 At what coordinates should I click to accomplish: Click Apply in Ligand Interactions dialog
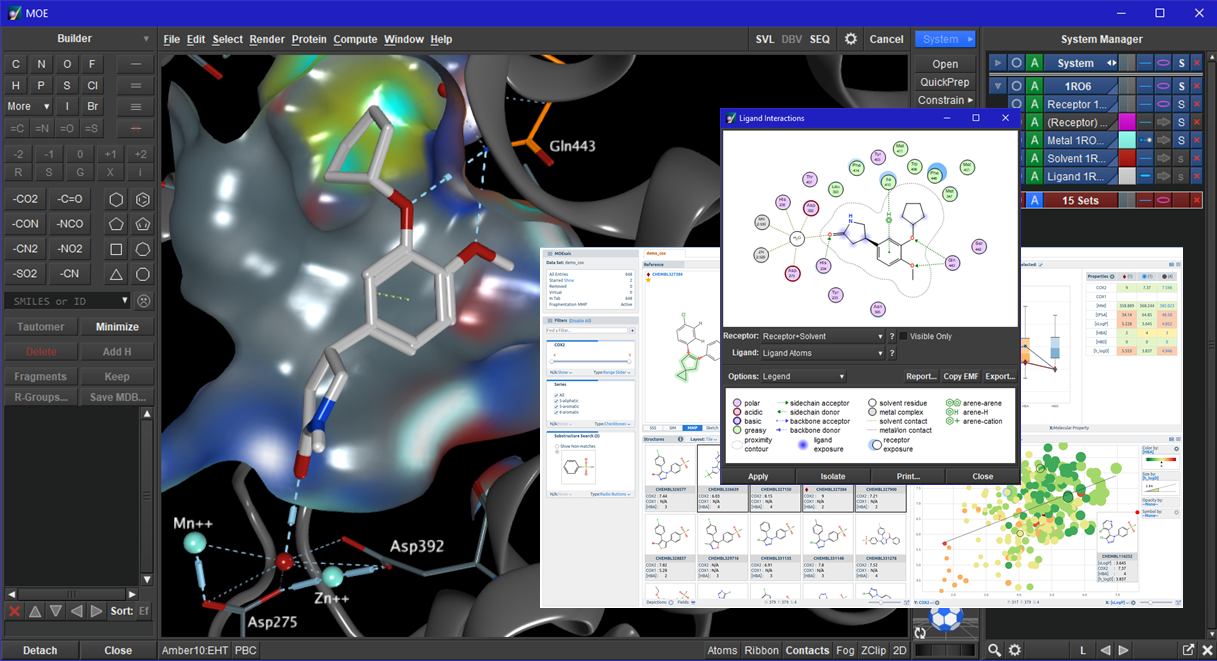[758, 476]
